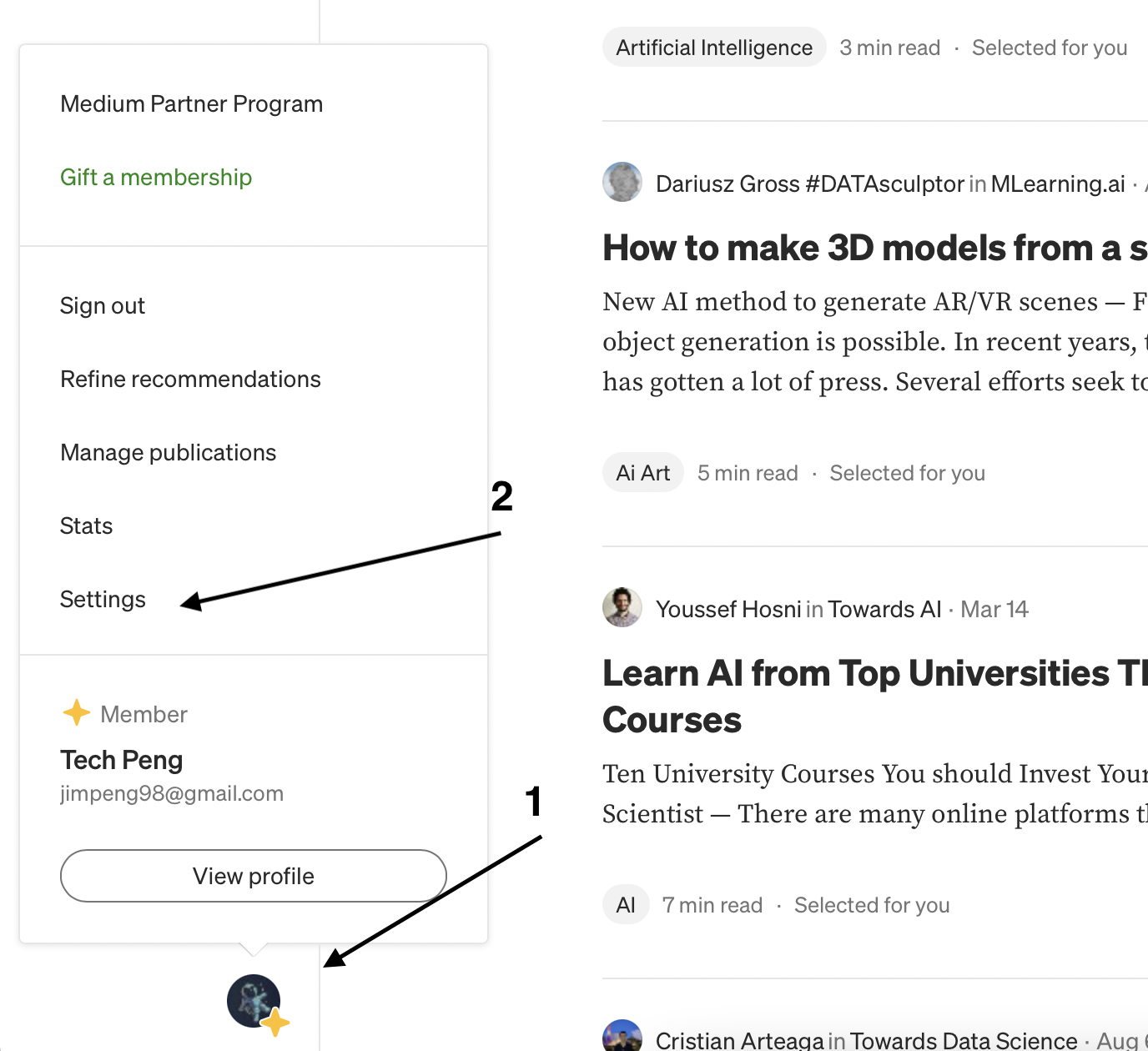
Task: Click the Member label text
Action: pyautogui.click(x=144, y=714)
